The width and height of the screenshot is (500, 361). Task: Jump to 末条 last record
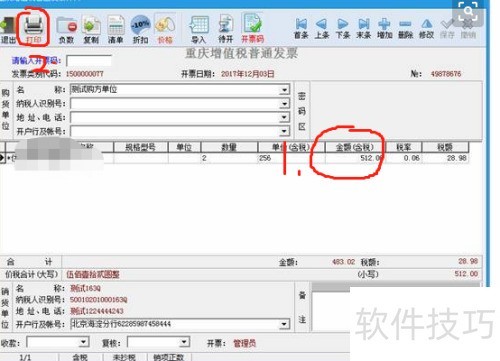(363, 28)
